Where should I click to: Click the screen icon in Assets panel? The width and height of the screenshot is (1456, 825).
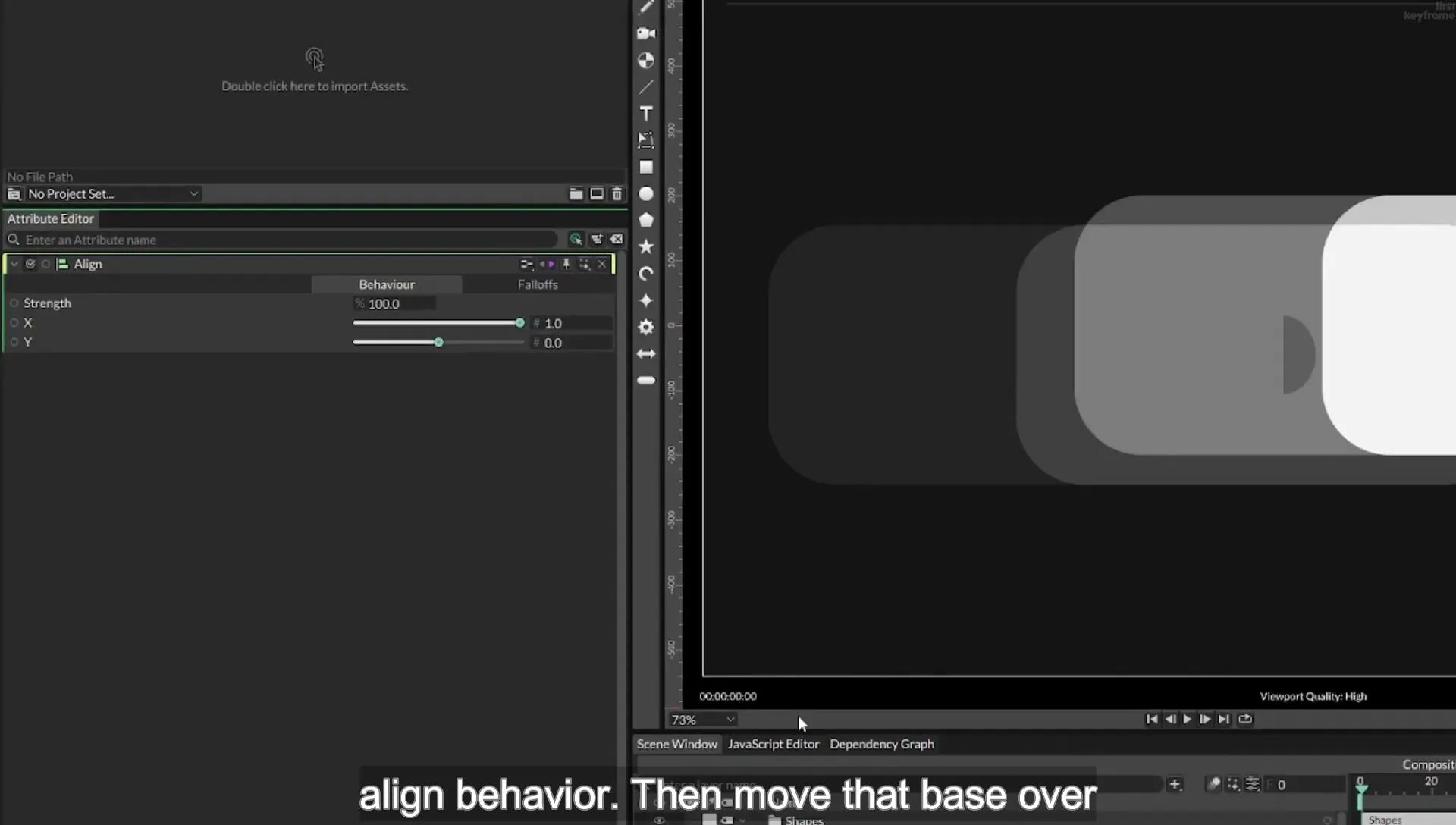(x=597, y=194)
